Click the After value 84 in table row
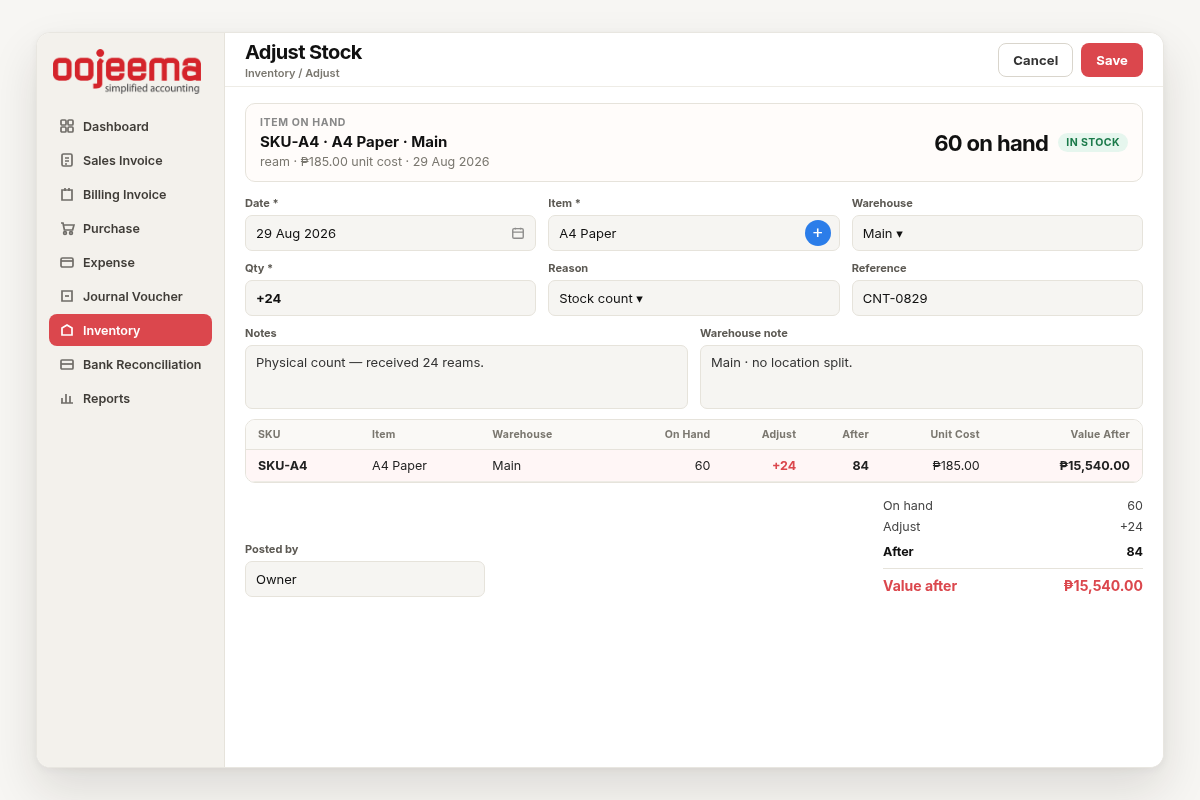This screenshot has width=1200, height=800. point(860,465)
